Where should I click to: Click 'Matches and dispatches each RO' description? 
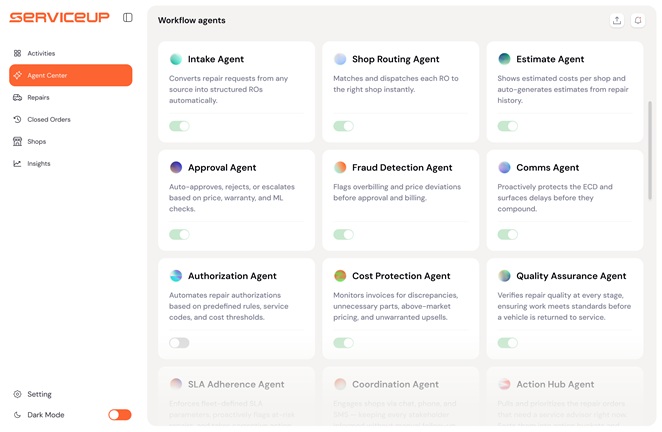(396, 84)
